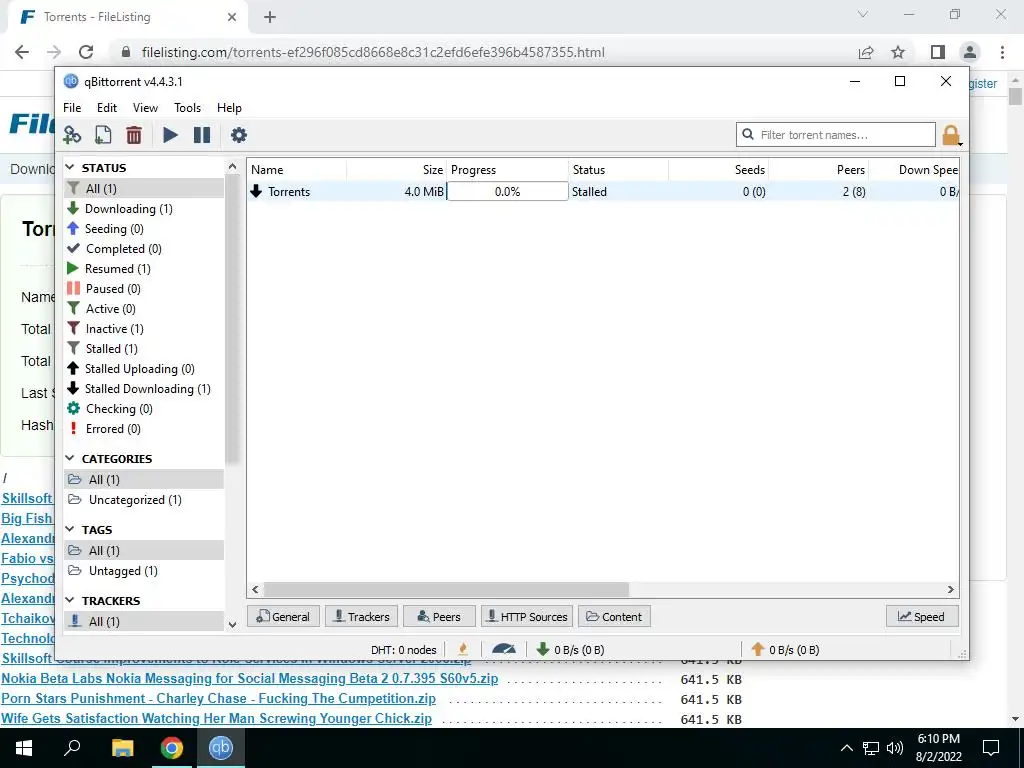Click the orange lock UI icon

(951, 135)
